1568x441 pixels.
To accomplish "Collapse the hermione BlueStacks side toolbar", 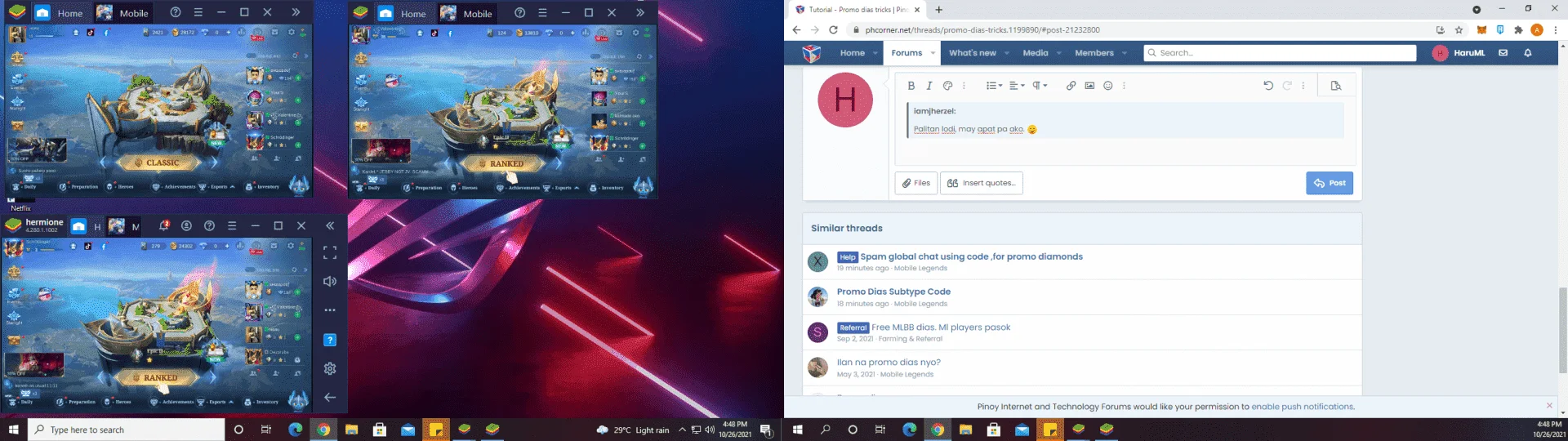I will (x=330, y=225).
